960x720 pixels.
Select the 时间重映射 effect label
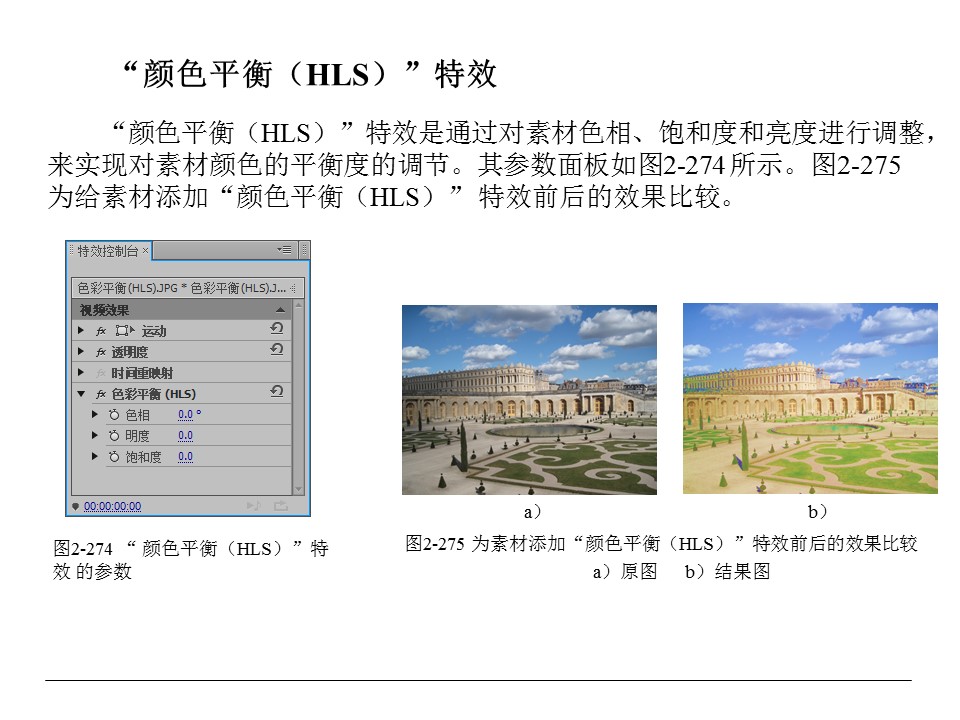tap(142, 373)
